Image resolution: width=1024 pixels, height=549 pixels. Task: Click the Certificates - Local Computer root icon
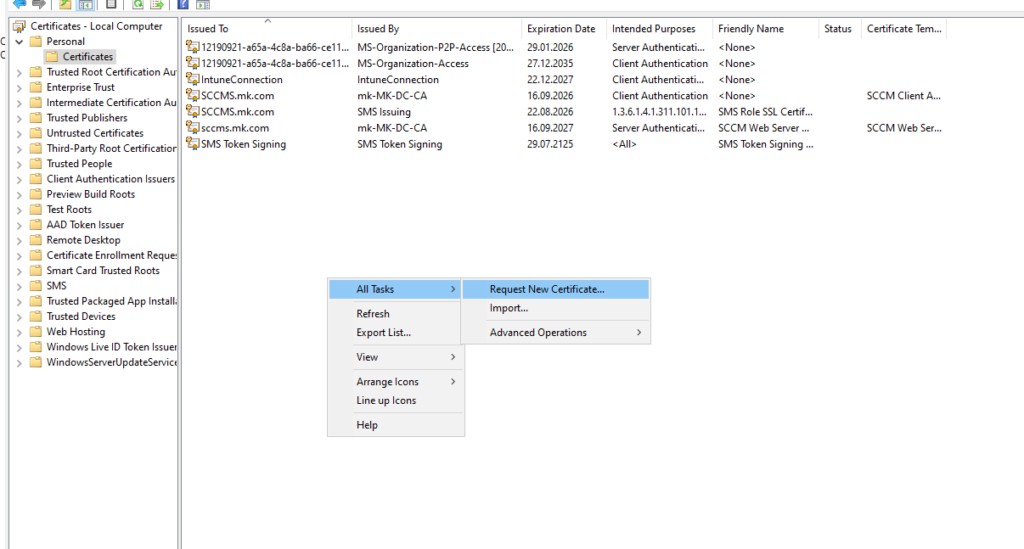tap(20, 26)
